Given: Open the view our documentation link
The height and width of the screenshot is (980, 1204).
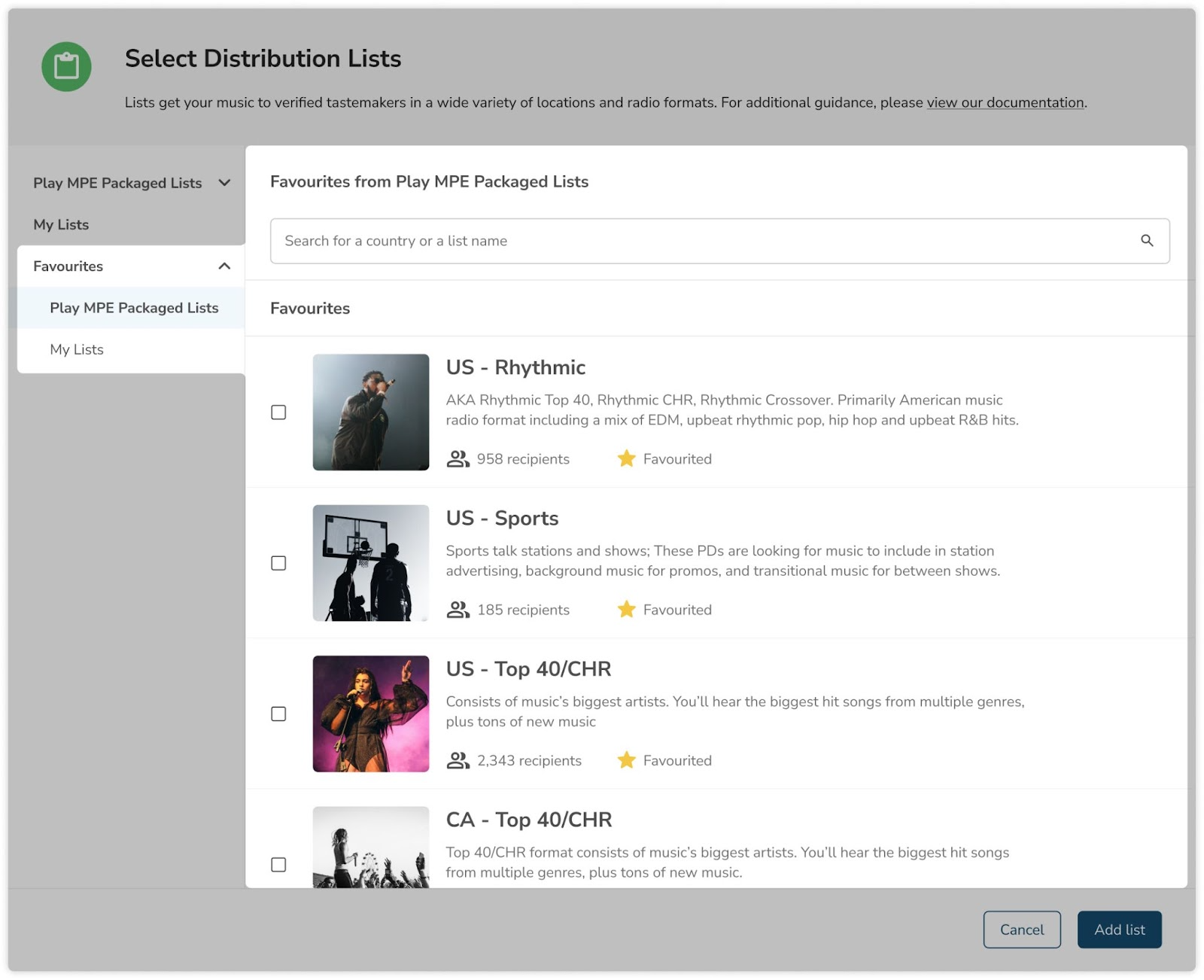Looking at the screenshot, I should pyautogui.click(x=1005, y=102).
